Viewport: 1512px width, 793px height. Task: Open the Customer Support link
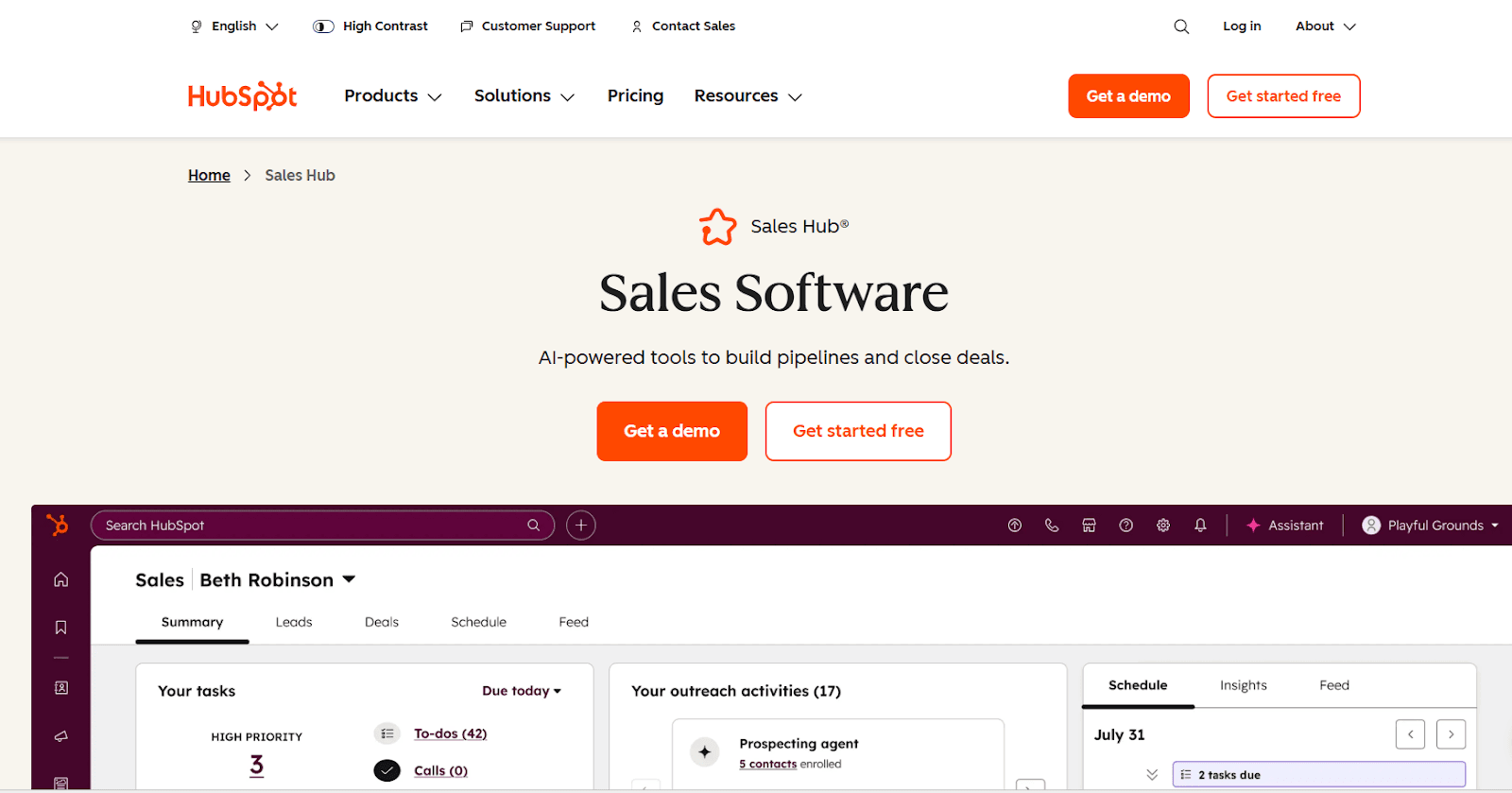pyautogui.click(x=538, y=26)
